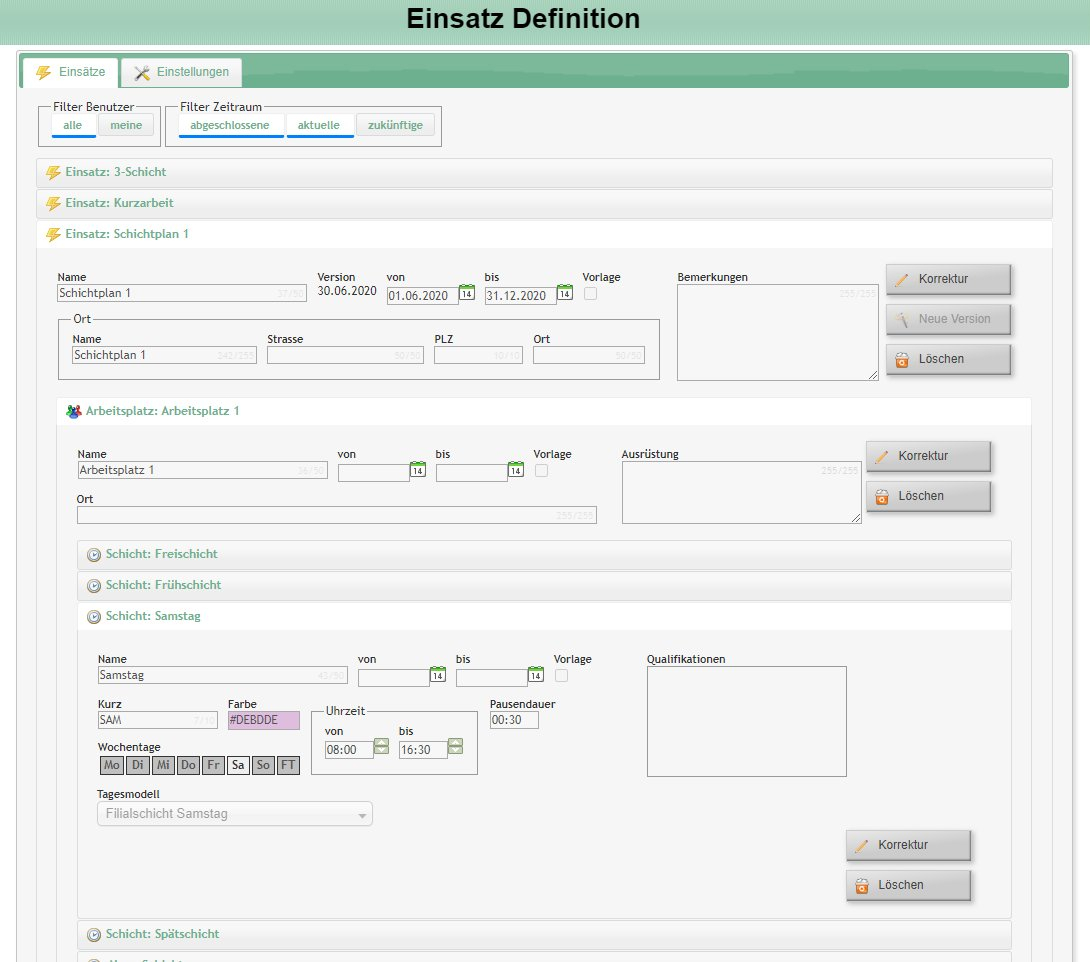The width and height of the screenshot is (1090, 962).
Task: Toggle weekday Fr for the shift
Action: click(x=213, y=765)
